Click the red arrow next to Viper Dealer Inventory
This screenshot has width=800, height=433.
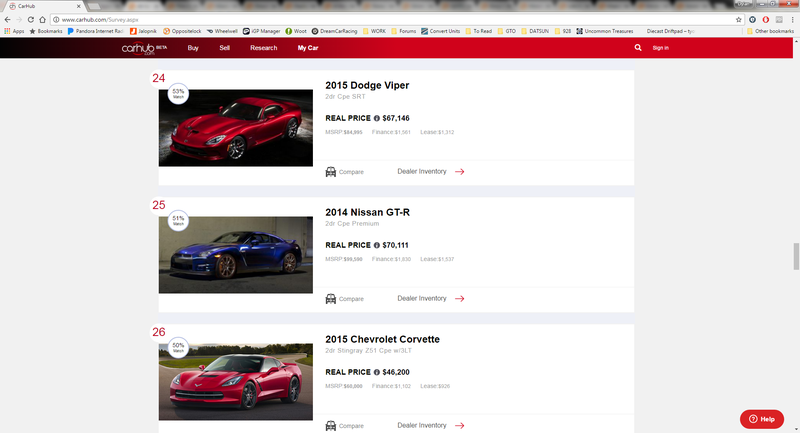point(460,172)
